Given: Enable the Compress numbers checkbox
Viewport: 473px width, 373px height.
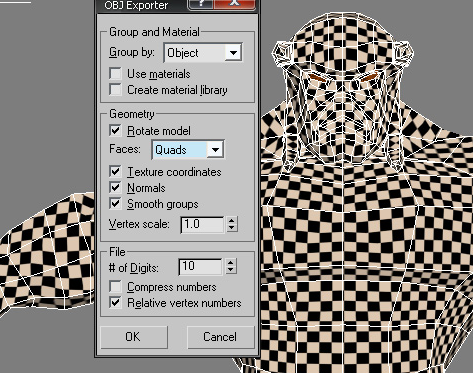Looking at the screenshot, I should 116,286.
